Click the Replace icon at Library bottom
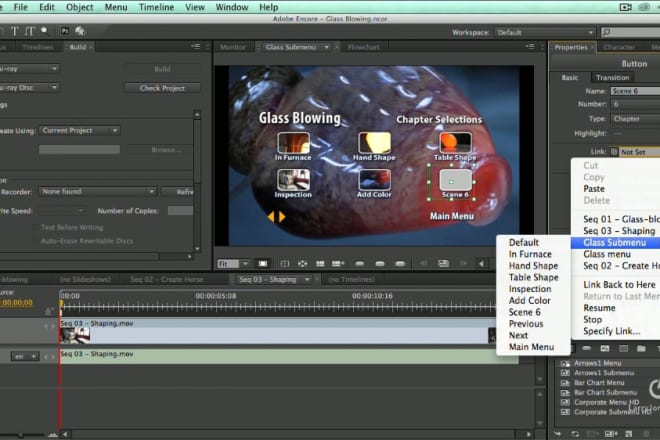Image resolution: width=660 pixels, height=440 pixels. pyautogui.click(x=575, y=433)
